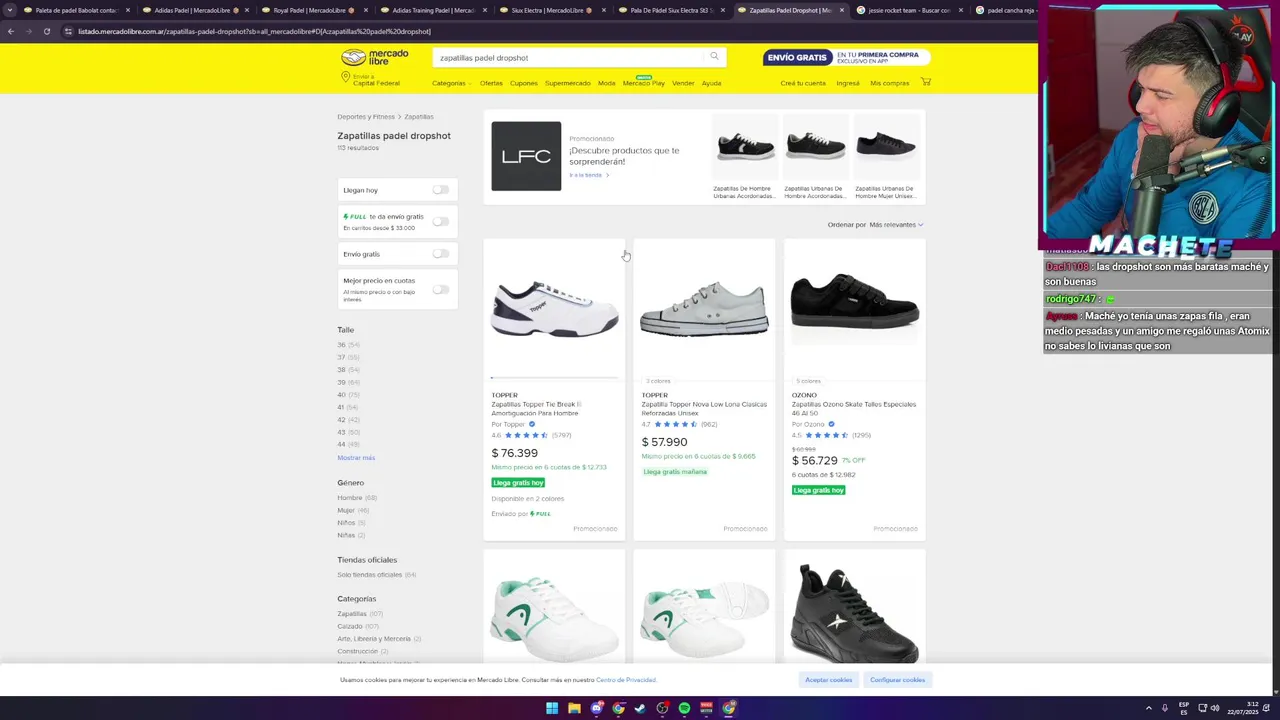Close the Adidas Padel tab

coord(247,10)
